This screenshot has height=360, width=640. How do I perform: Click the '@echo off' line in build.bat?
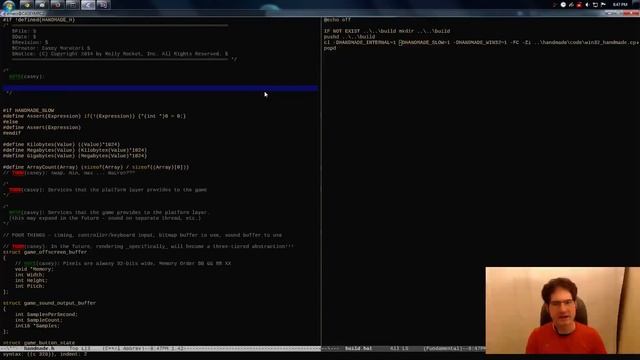click(337, 20)
